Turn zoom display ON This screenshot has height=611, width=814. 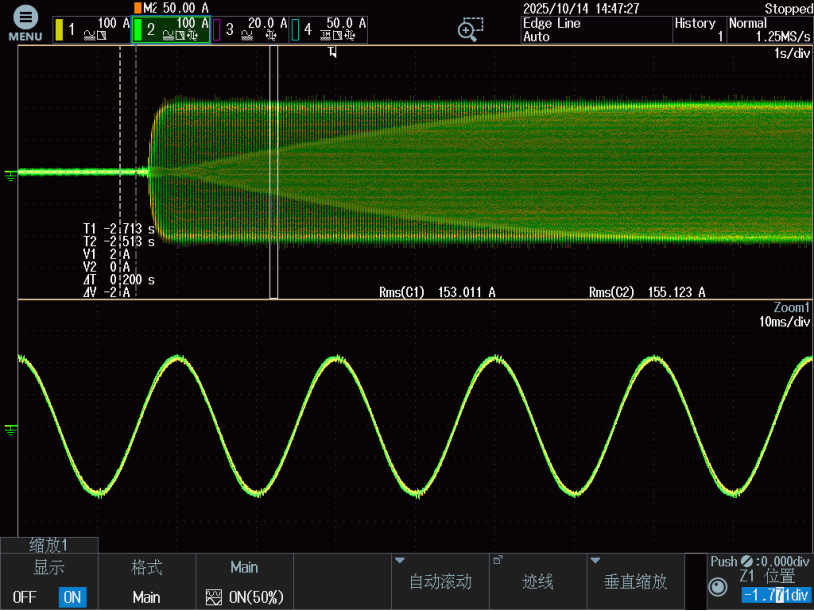[x=72, y=597]
